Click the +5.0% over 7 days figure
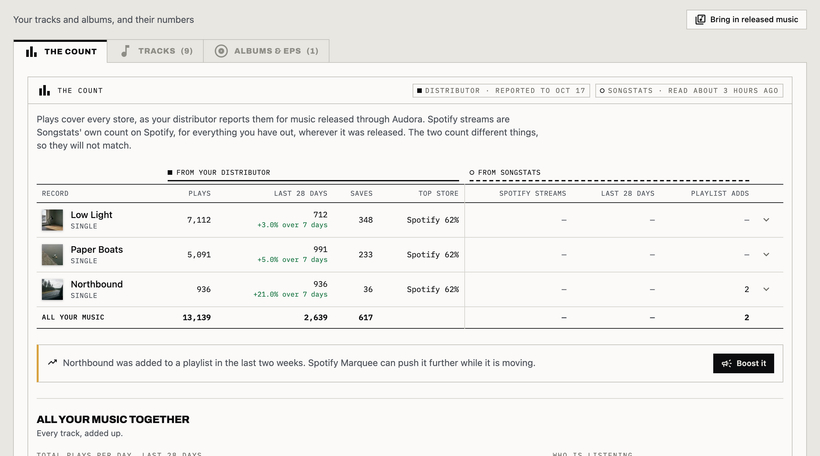The image size is (820, 456). point(292,259)
